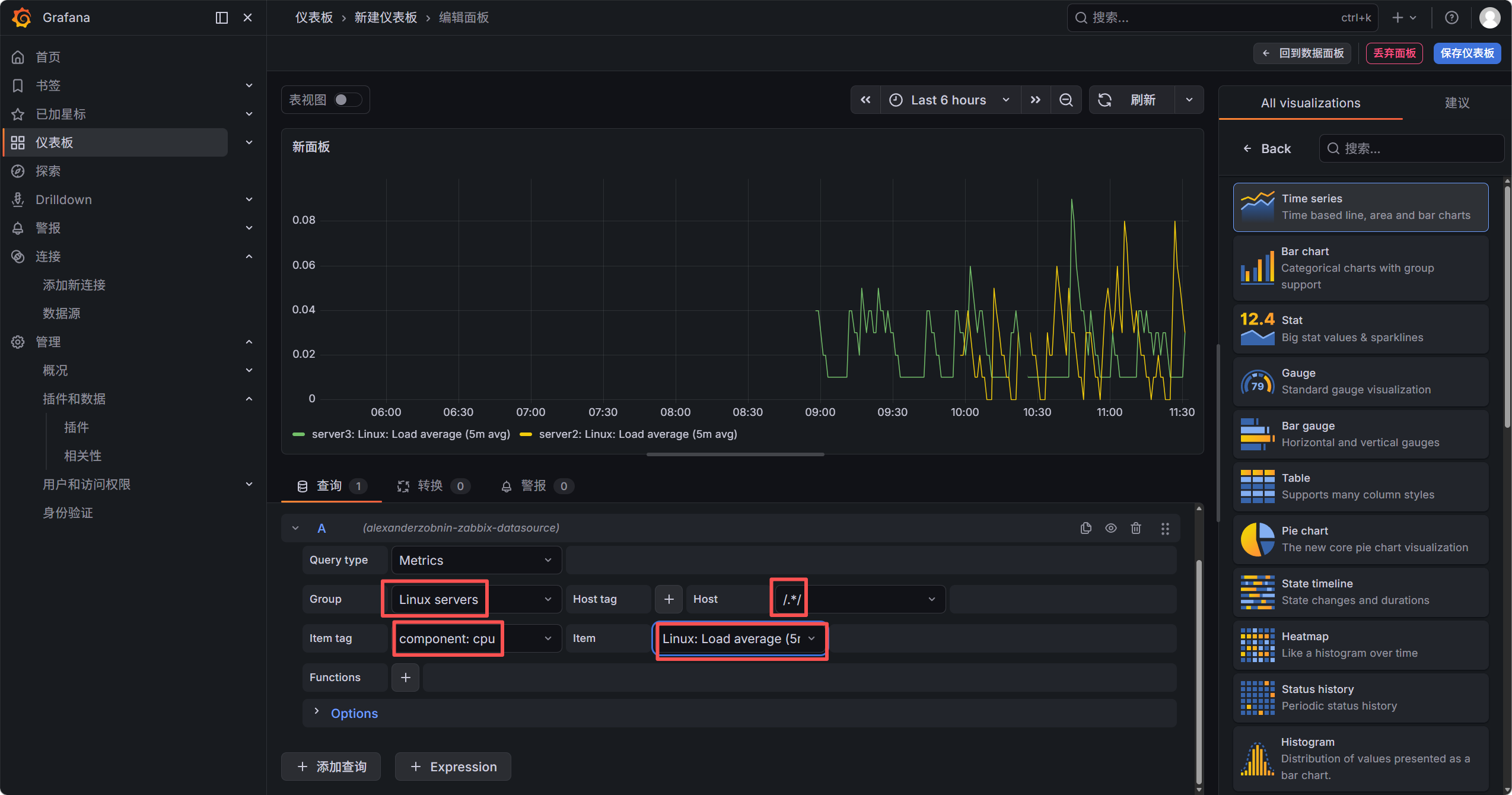Open the refresh interval dropdown arrow
The width and height of the screenshot is (1512, 795).
(1189, 100)
